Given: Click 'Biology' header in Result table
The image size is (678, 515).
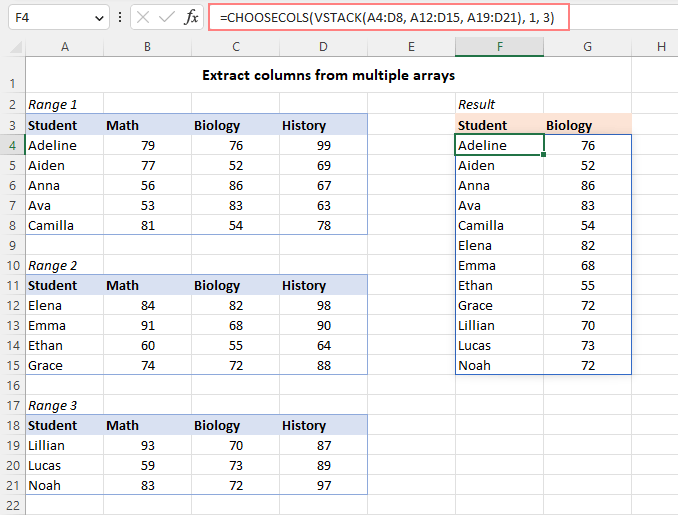Looking at the screenshot, I should point(587,125).
